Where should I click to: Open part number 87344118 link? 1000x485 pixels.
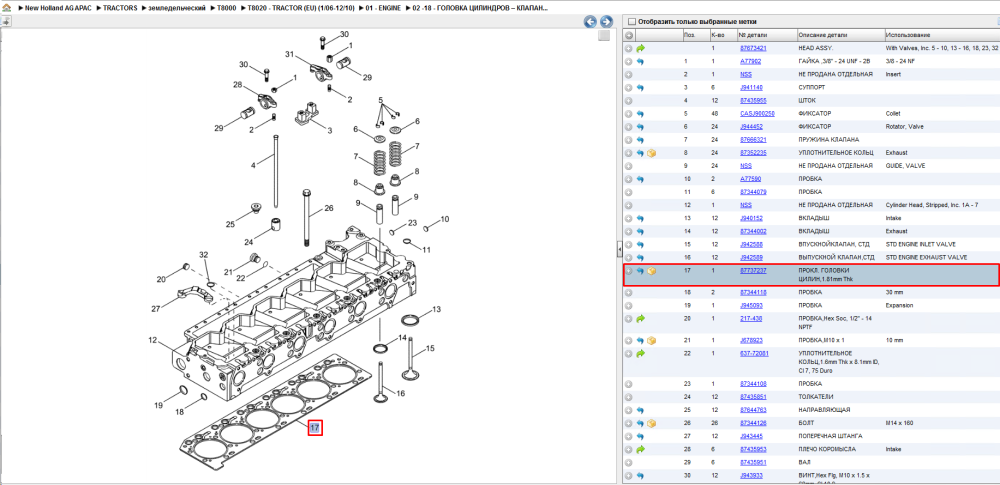(753, 292)
